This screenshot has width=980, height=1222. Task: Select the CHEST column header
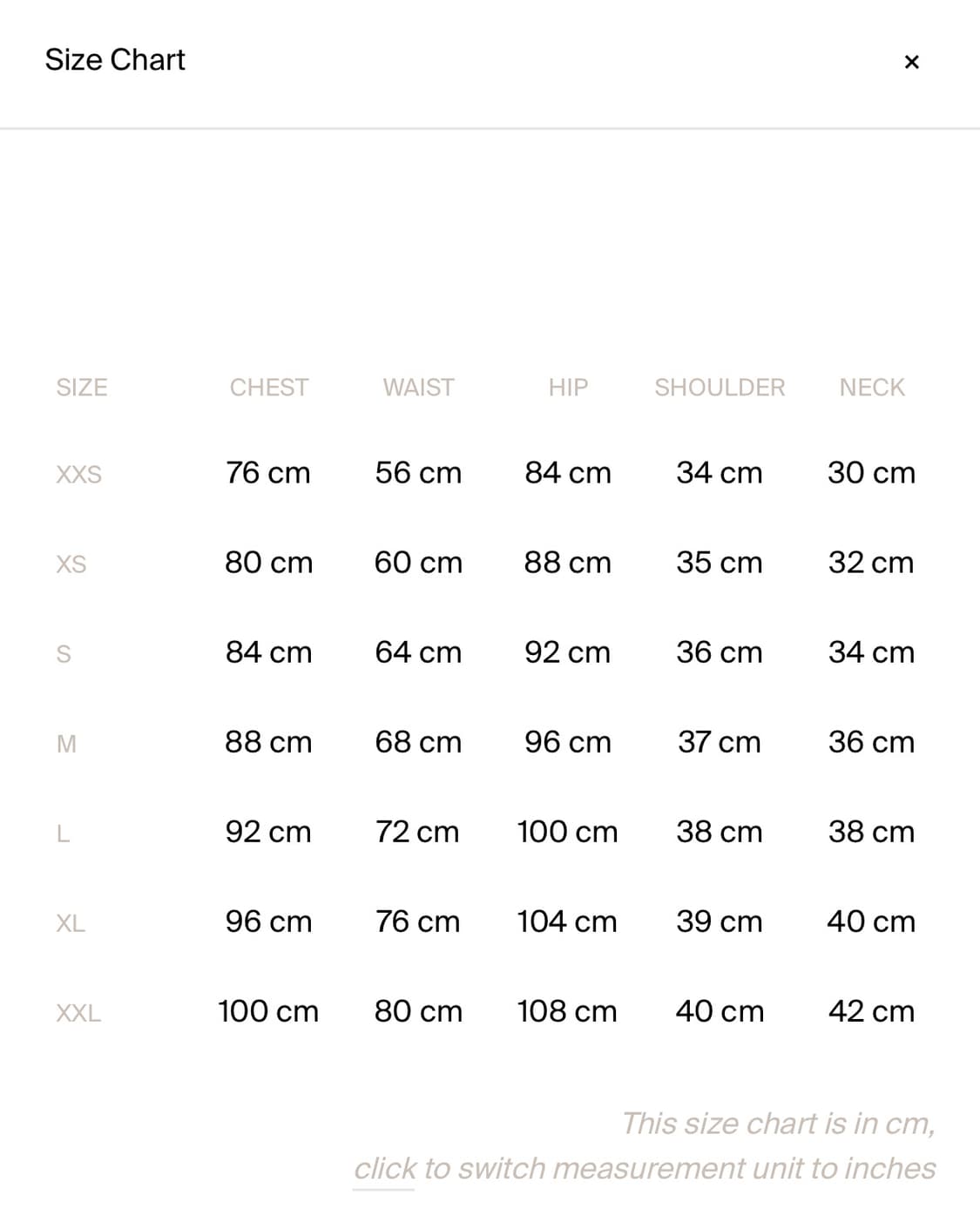pyautogui.click(x=269, y=388)
